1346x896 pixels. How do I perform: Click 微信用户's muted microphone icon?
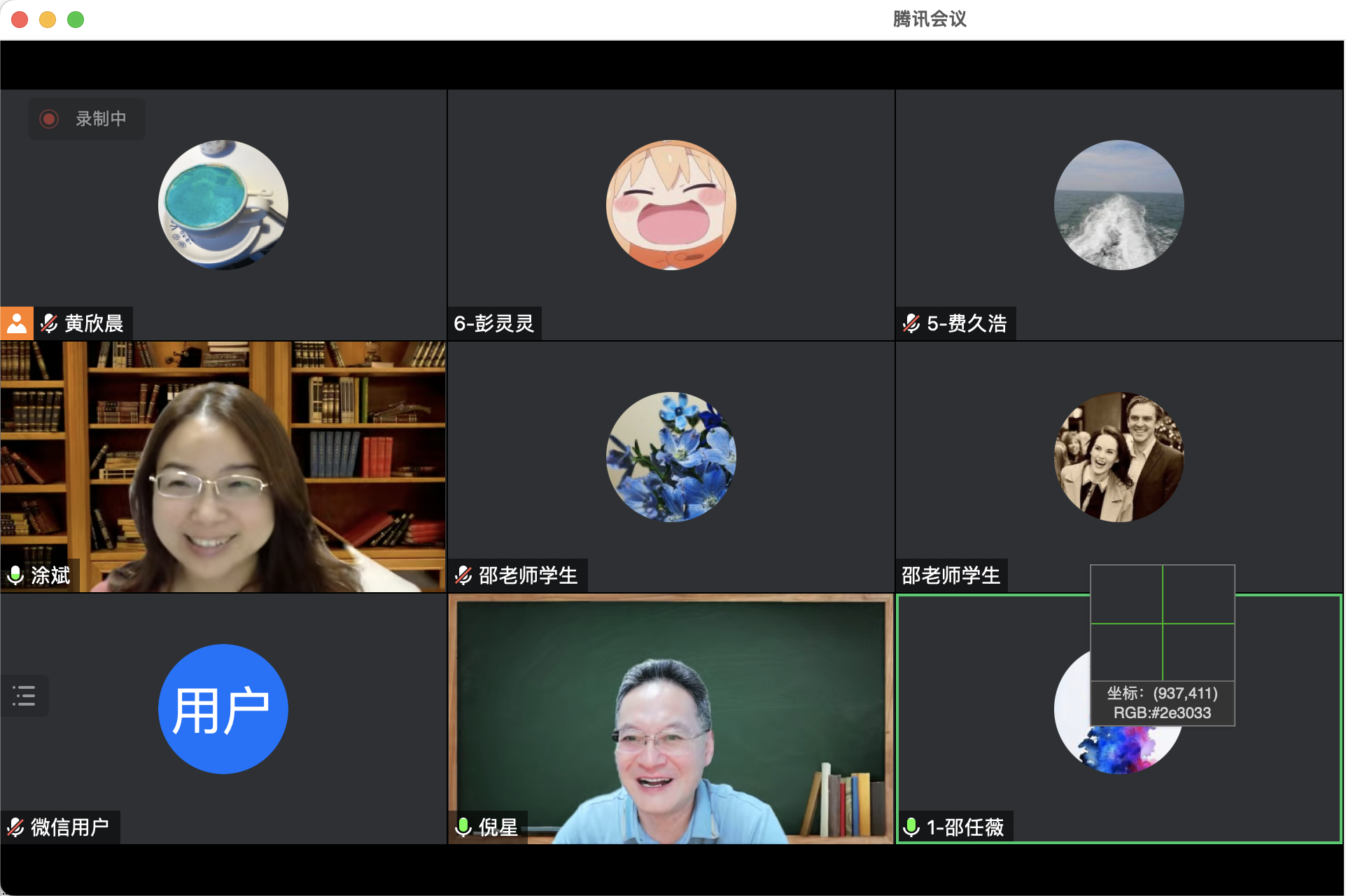click(15, 827)
